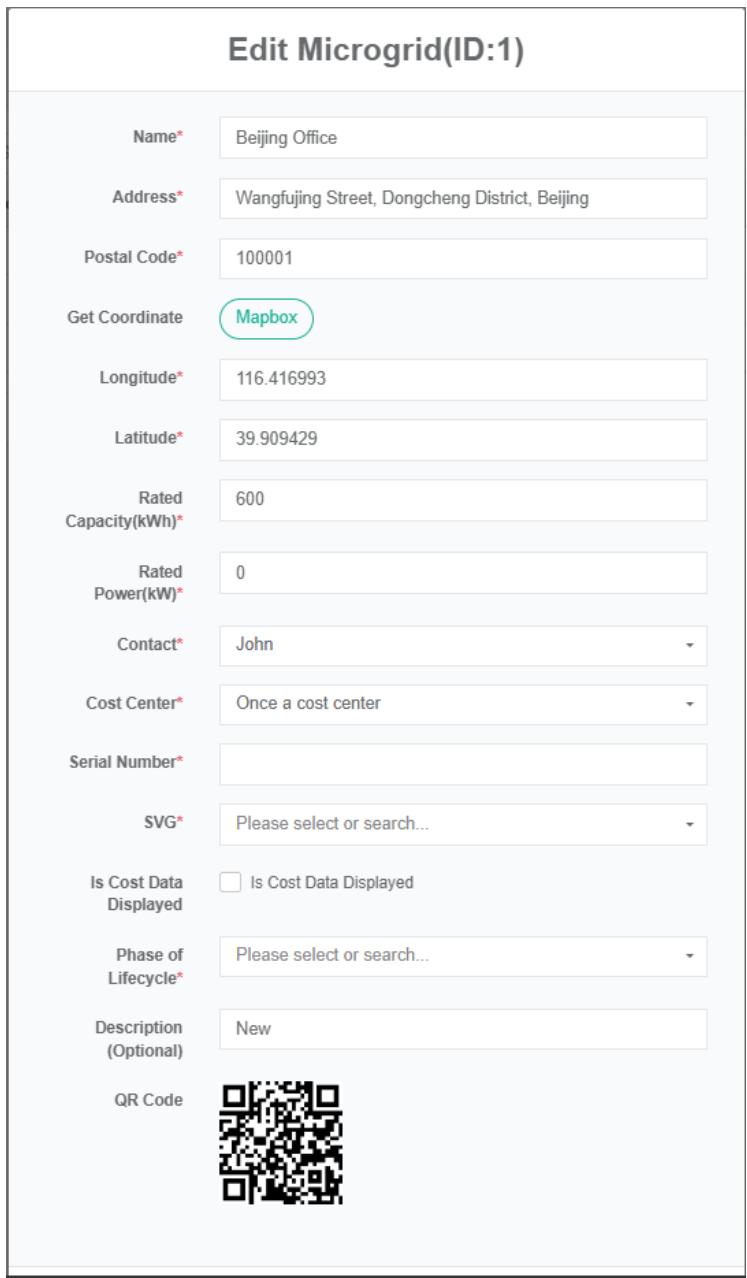747x1278 pixels.
Task: Expand the Phase of Lifecycle dropdown
Action: 450,956
